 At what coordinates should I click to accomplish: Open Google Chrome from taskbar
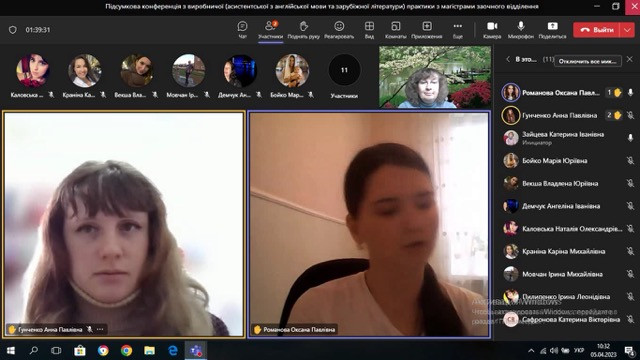tap(127, 351)
